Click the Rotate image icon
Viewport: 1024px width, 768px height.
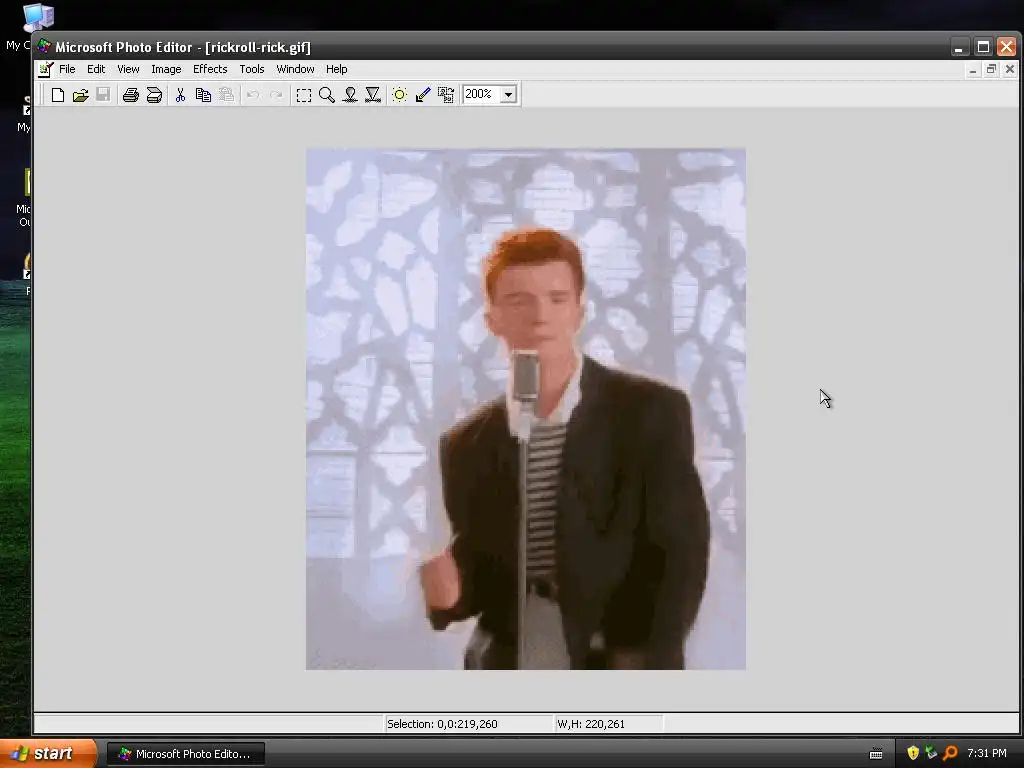(446, 95)
